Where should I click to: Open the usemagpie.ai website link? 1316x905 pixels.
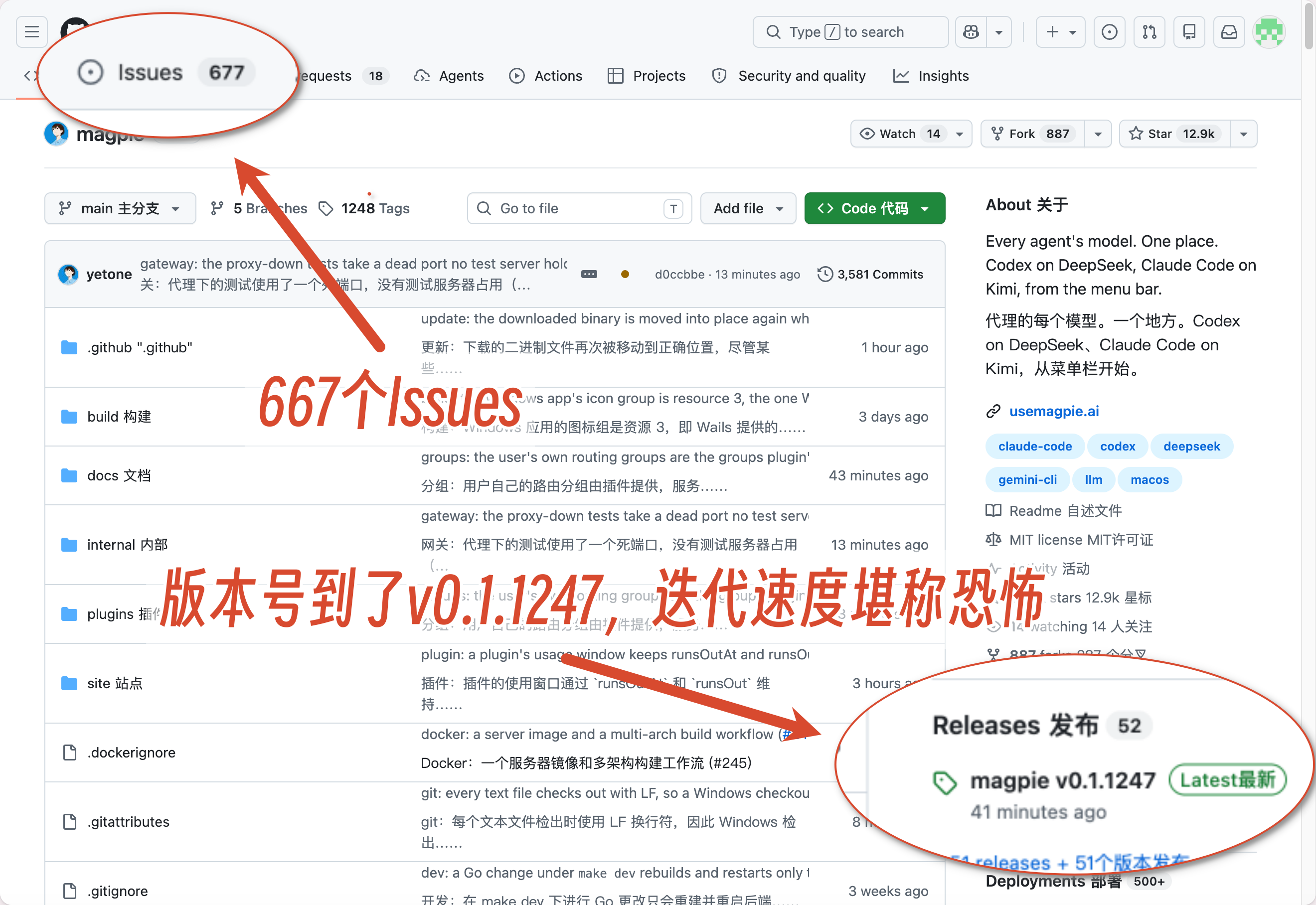point(1054,411)
